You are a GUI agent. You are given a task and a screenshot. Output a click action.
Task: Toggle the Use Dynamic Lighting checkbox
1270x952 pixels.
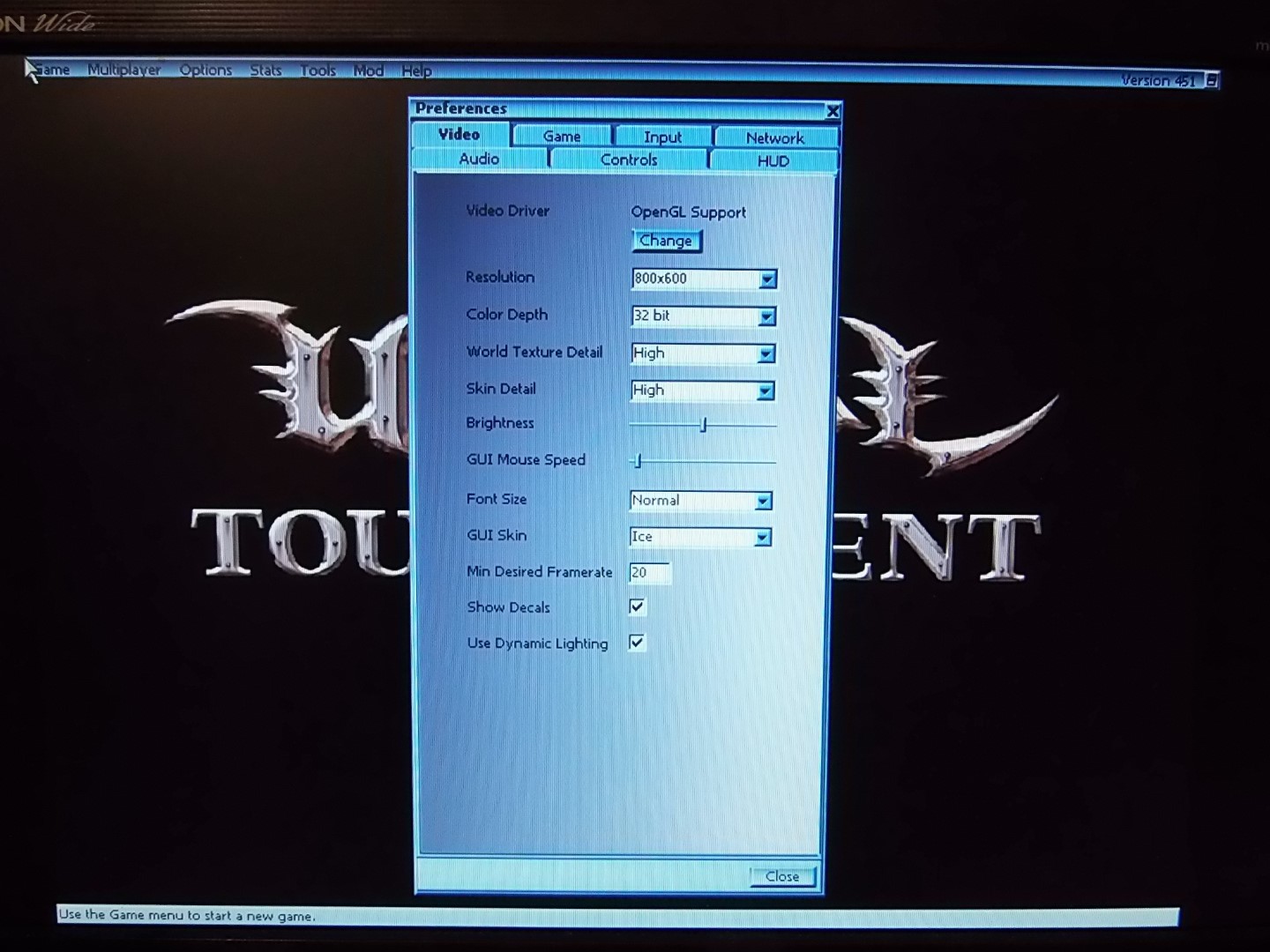tap(637, 642)
